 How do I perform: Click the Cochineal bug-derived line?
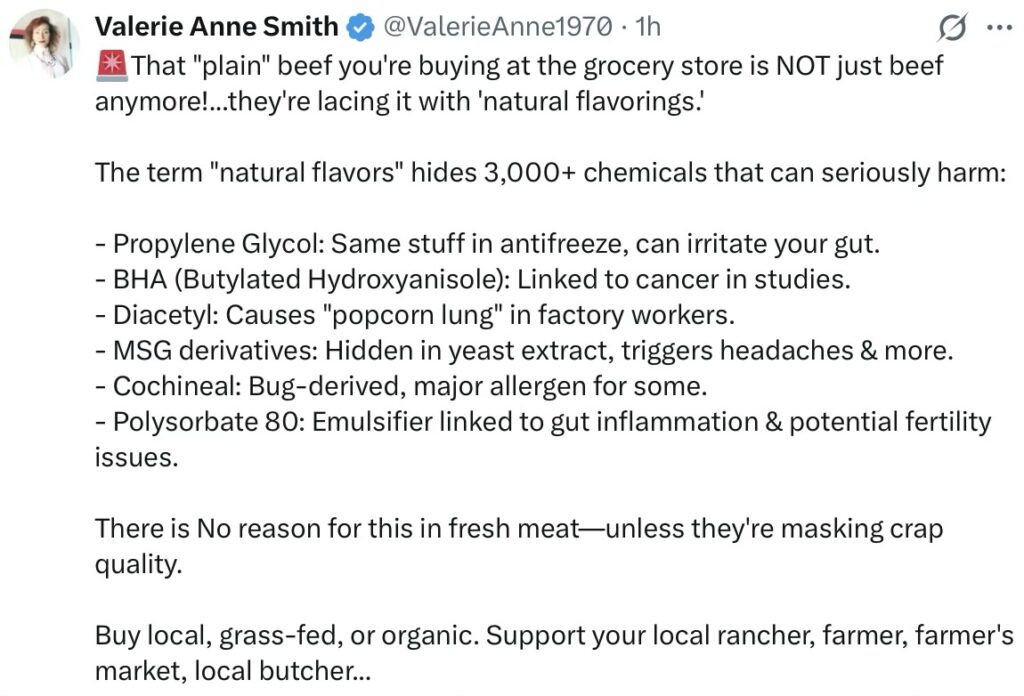[400, 385]
